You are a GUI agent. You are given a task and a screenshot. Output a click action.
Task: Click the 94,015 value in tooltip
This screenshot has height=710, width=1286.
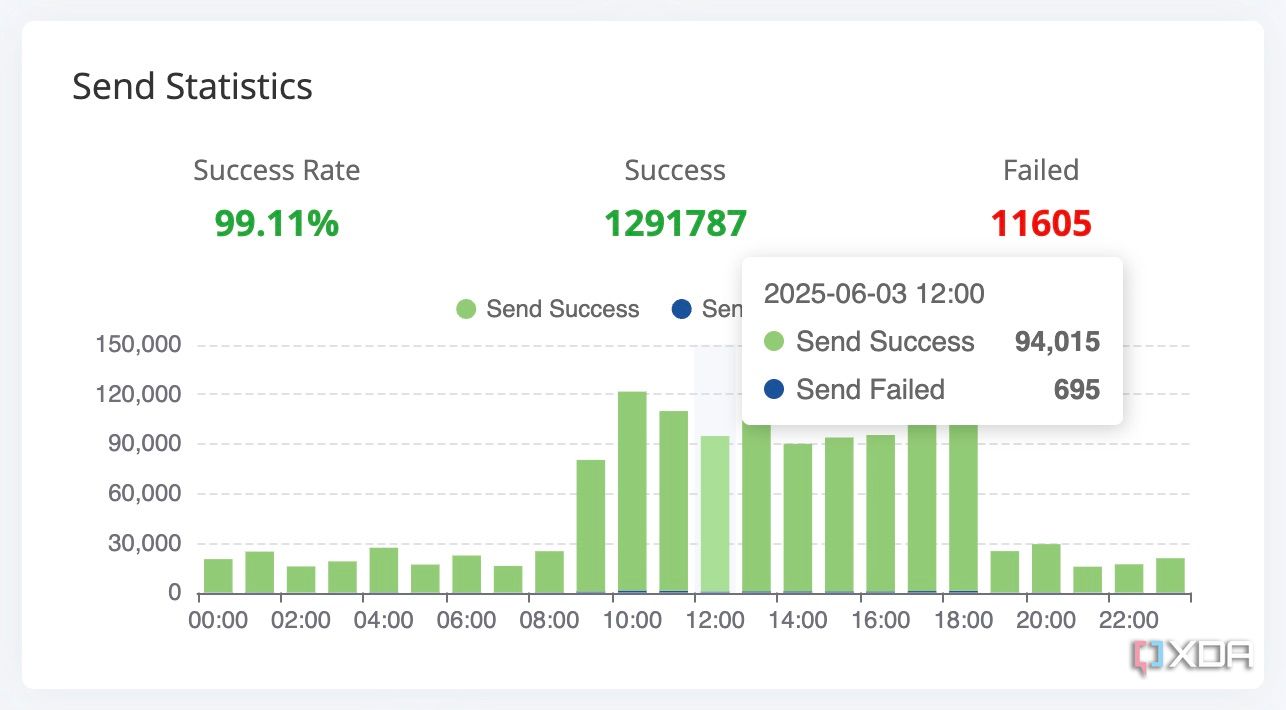(1057, 342)
